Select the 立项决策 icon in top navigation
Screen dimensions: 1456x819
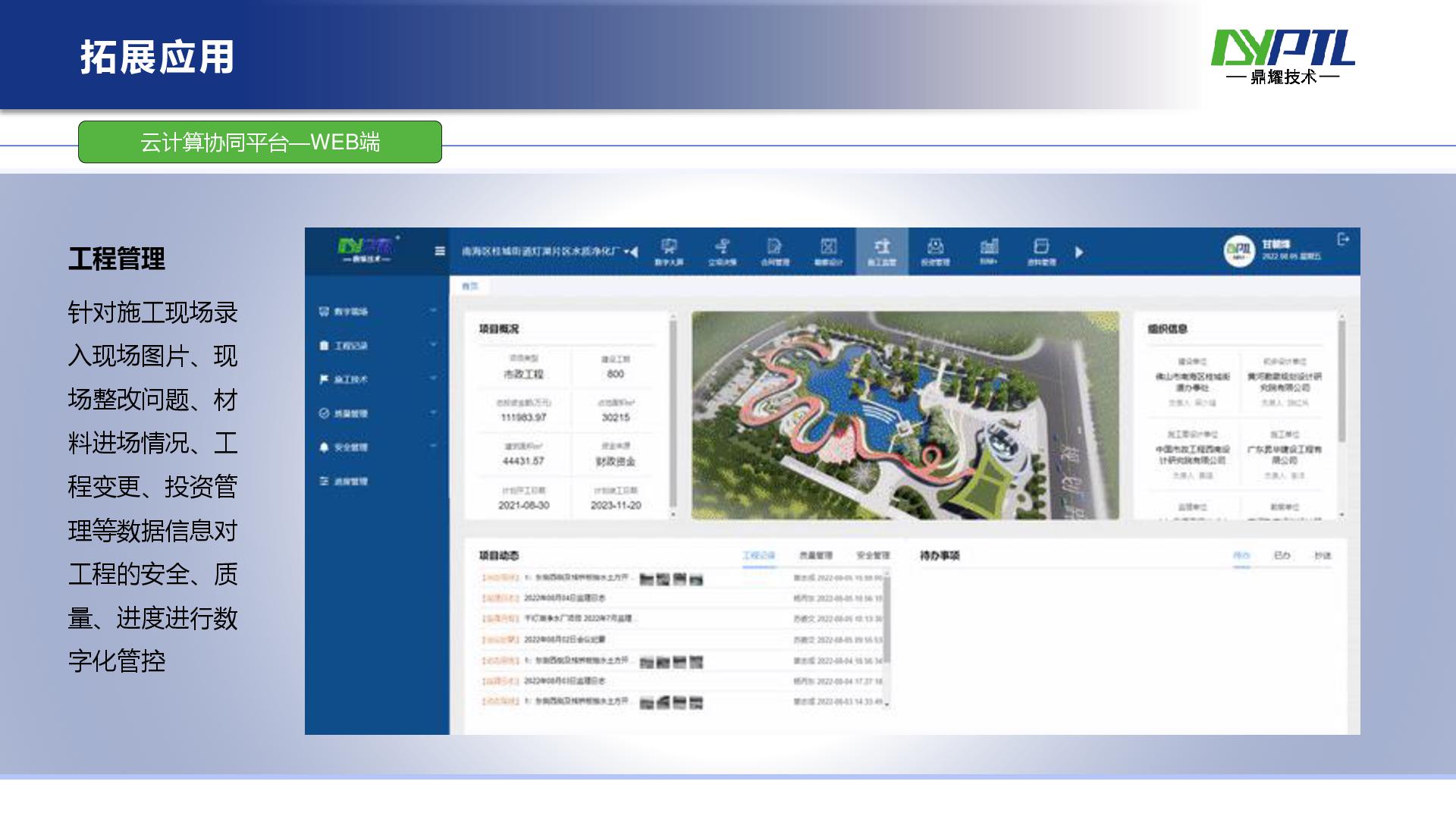723,249
